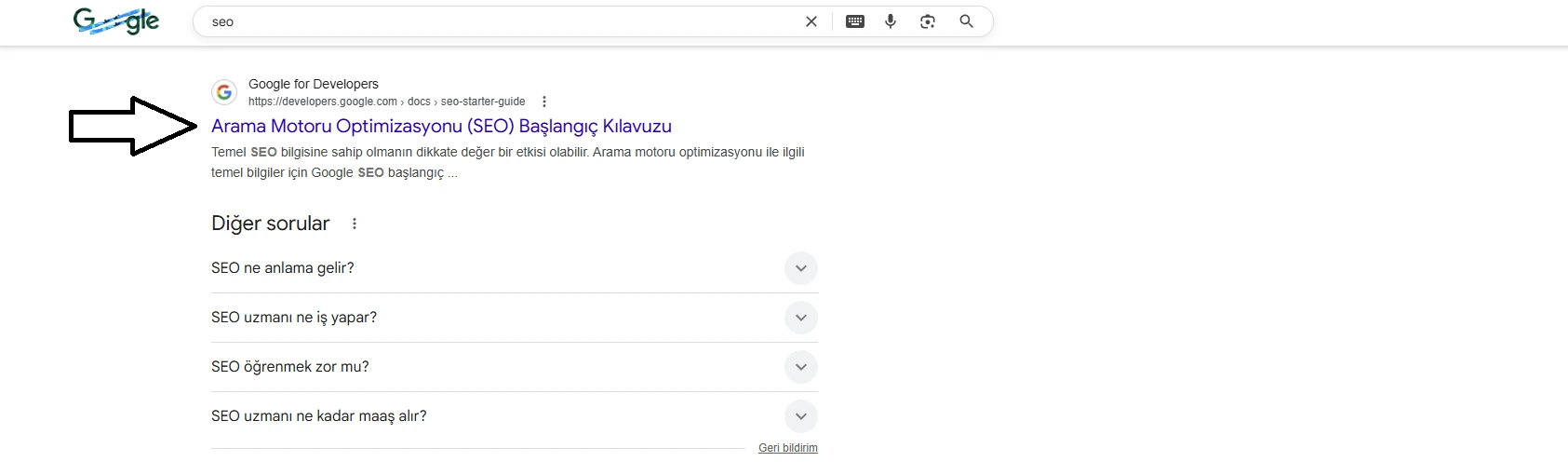Expand chevron for "SEO ne anlama gelir?"
The height and width of the screenshot is (475, 1568).
(x=800, y=268)
